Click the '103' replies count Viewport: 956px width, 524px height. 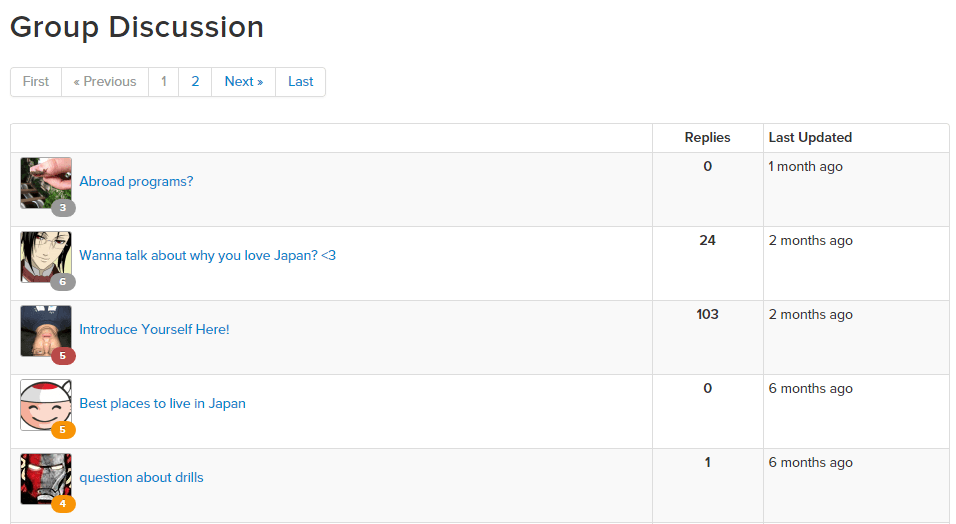(707, 314)
